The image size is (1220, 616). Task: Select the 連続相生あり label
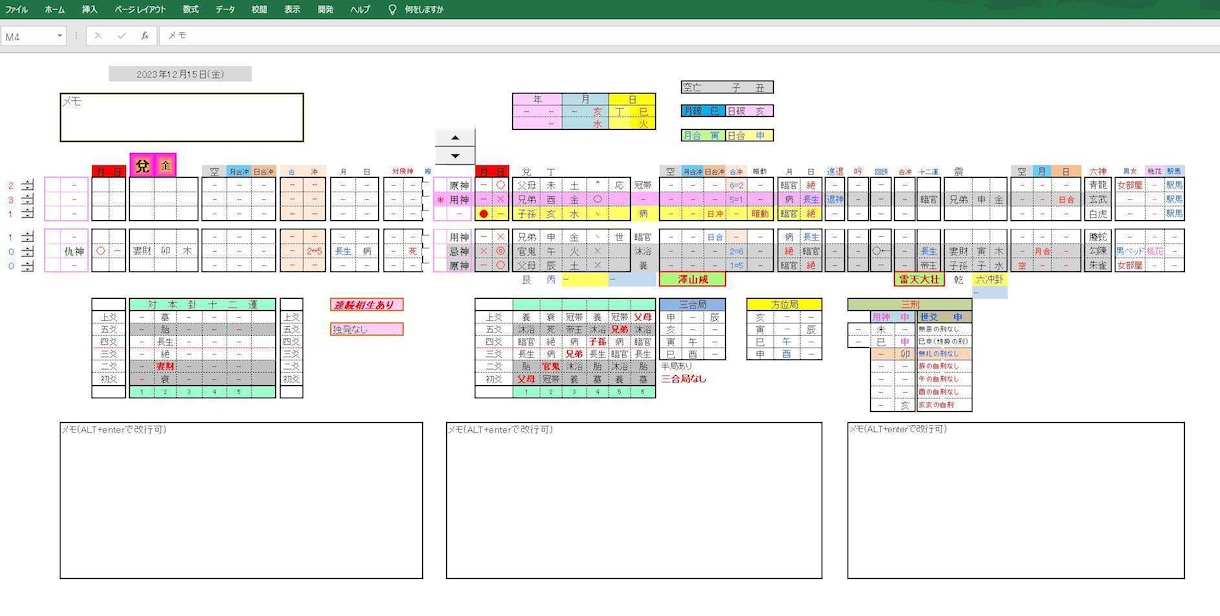click(367, 304)
